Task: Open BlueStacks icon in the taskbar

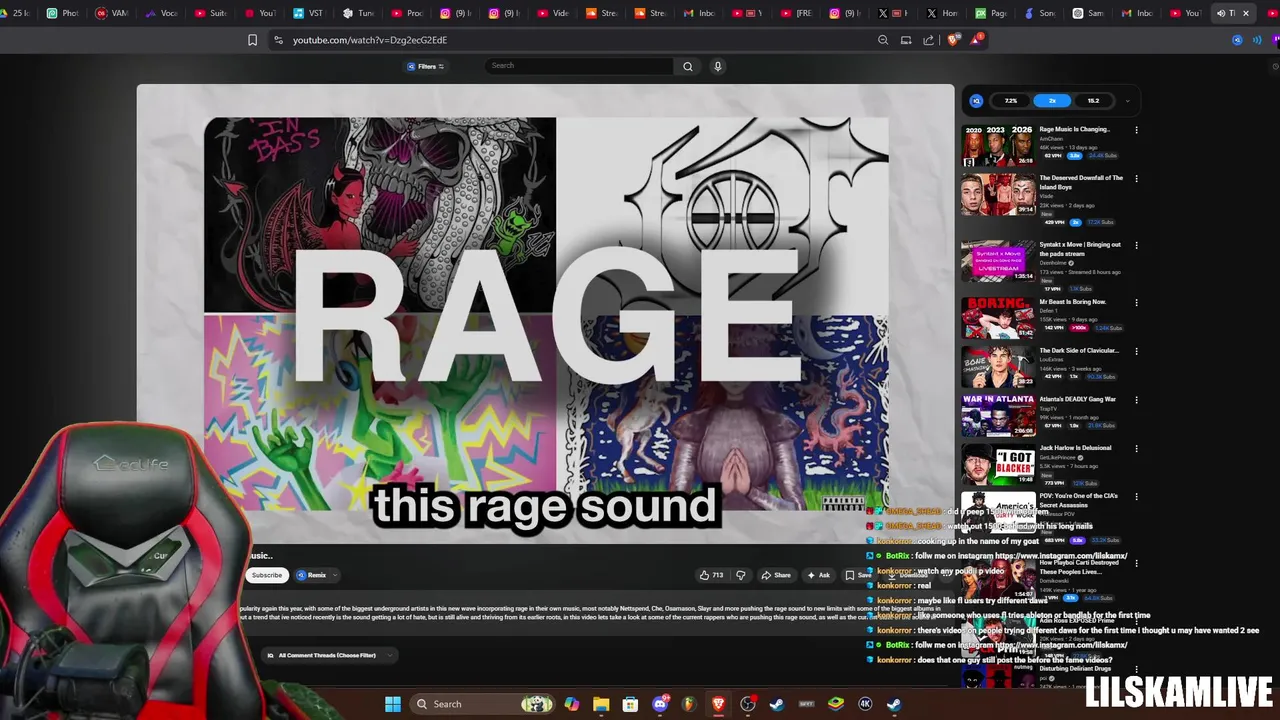Action: (836, 704)
